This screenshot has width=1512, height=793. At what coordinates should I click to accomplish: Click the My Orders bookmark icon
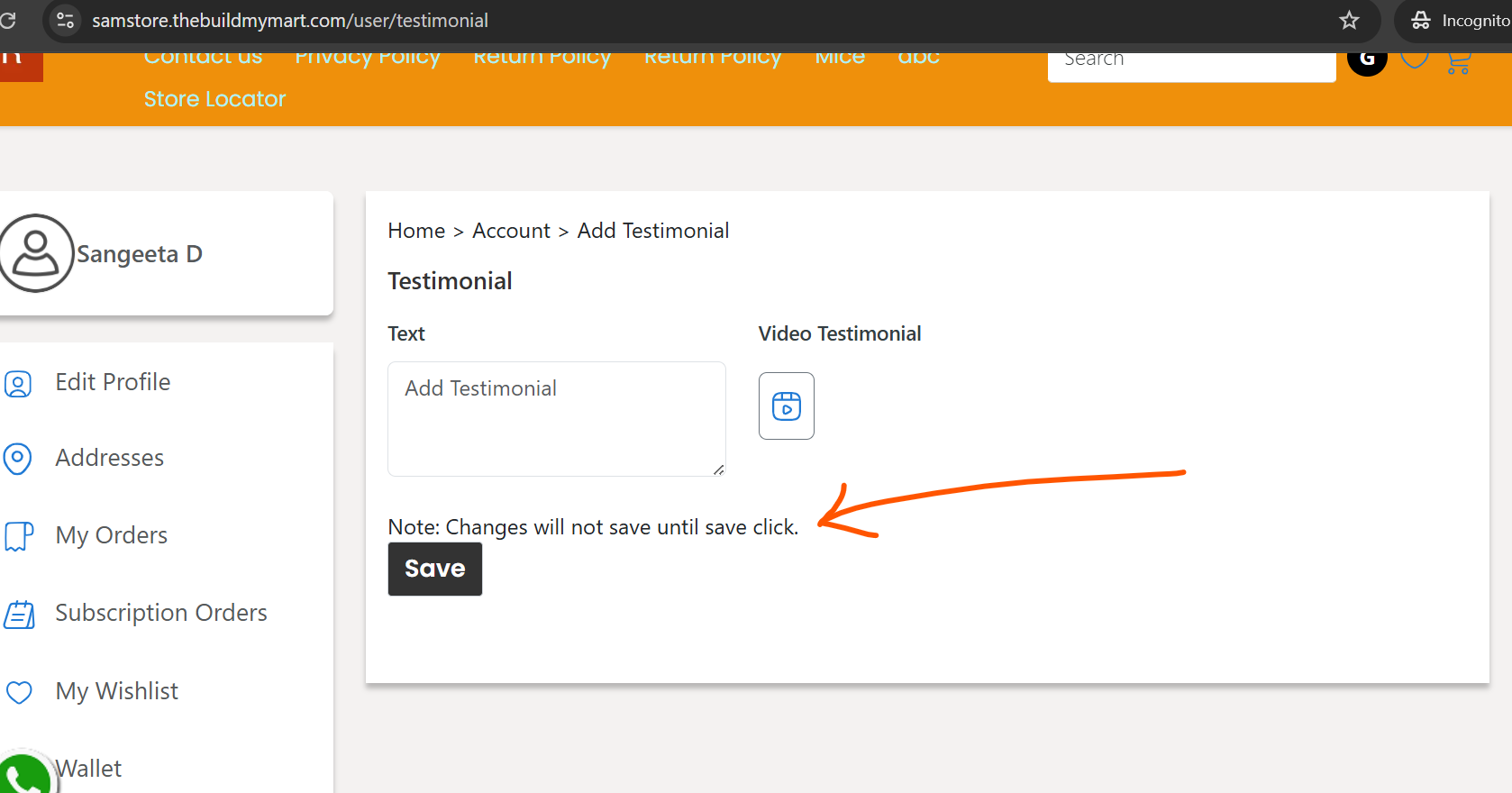coord(19,536)
